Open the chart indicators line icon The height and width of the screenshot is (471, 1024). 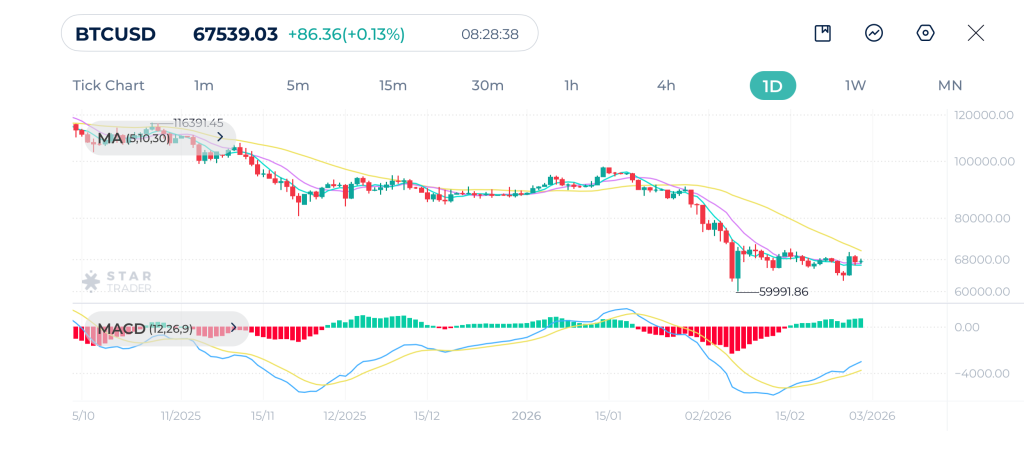coord(874,33)
